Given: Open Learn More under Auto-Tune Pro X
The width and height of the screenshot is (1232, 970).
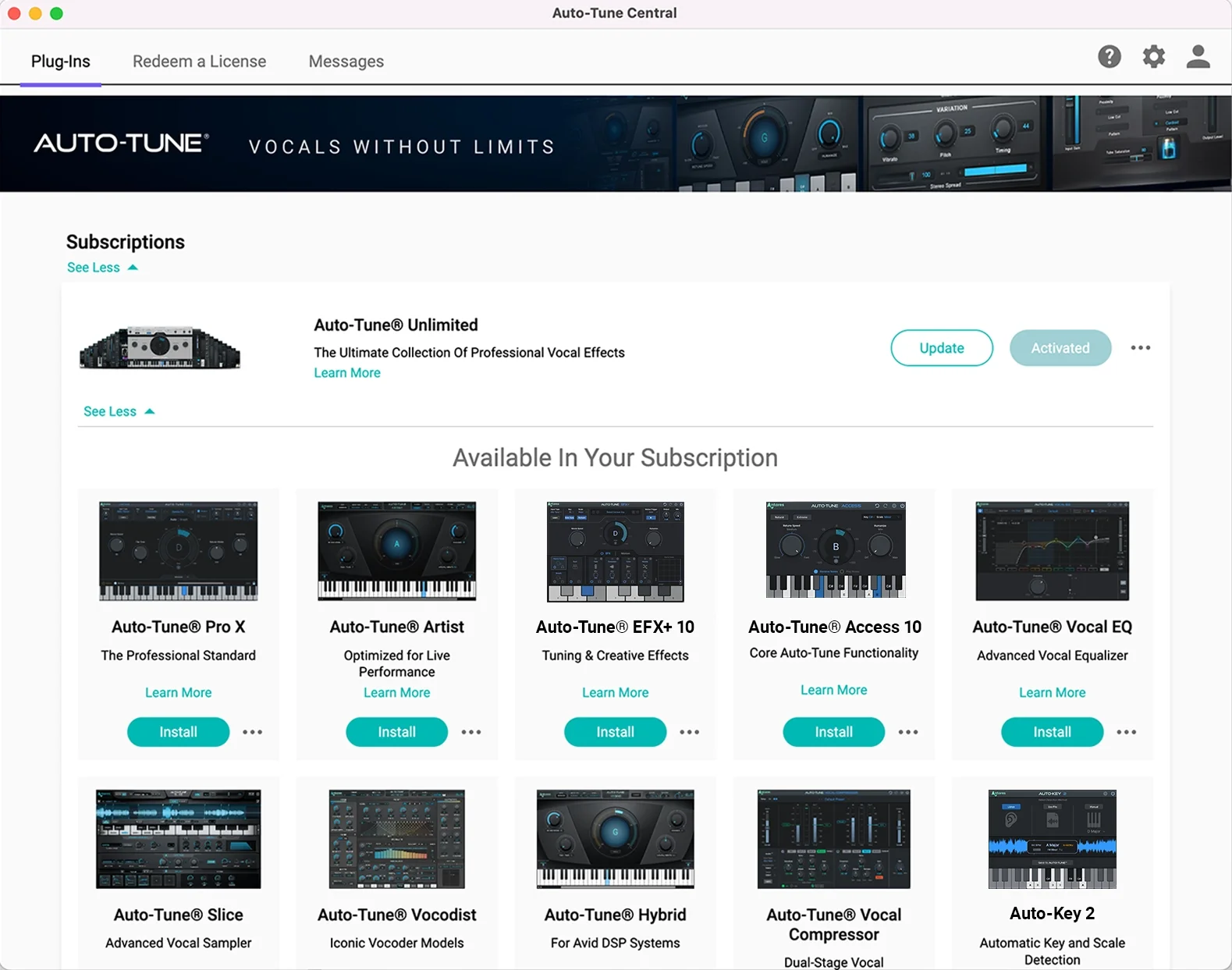Looking at the screenshot, I should pyautogui.click(x=178, y=693).
